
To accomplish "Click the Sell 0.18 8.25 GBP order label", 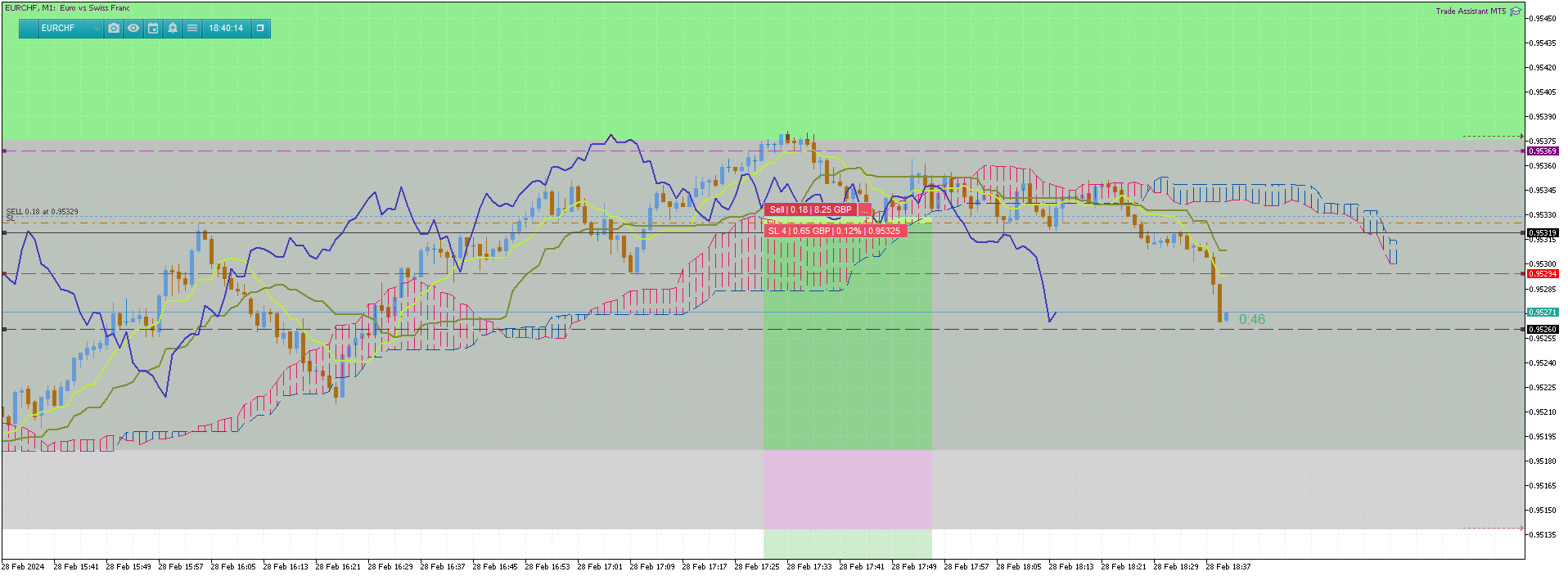I will tap(810, 209).
